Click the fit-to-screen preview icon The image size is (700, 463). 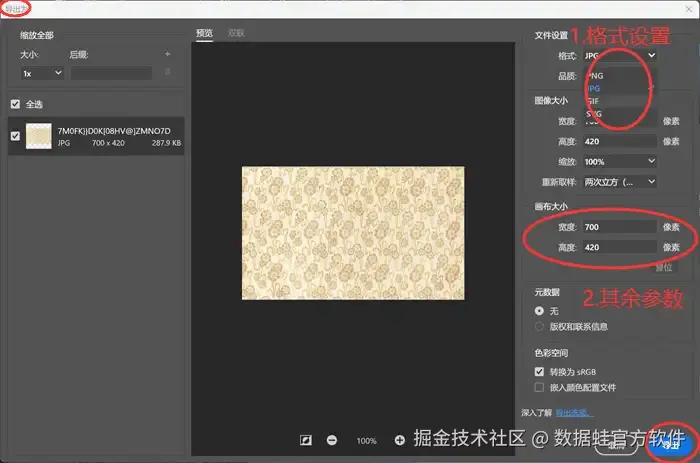point(306,440)
